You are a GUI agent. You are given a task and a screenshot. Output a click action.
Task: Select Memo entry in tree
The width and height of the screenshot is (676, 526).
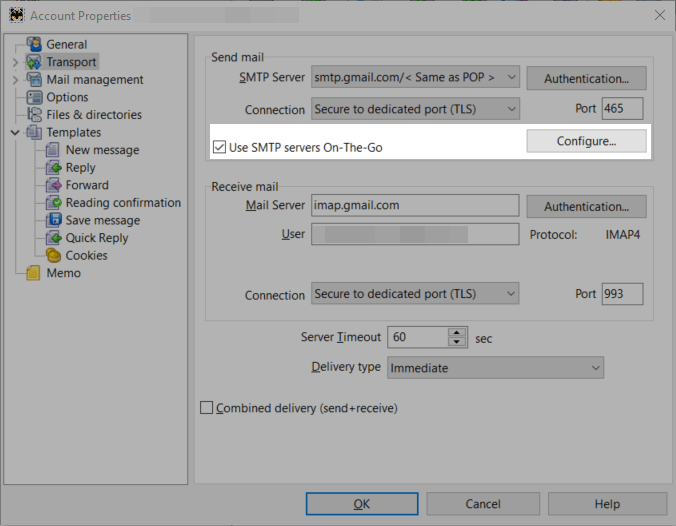click(64, 273)
